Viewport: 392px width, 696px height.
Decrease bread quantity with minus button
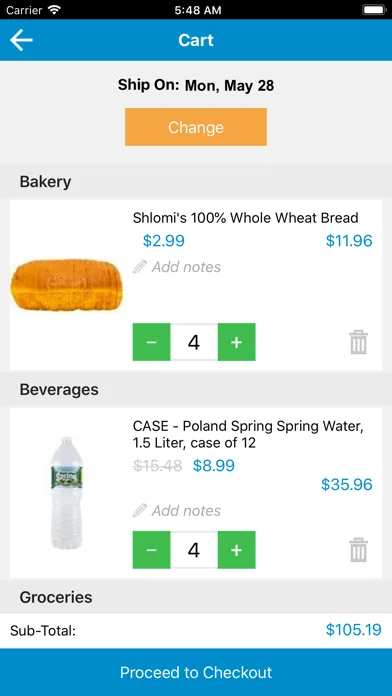151,342
